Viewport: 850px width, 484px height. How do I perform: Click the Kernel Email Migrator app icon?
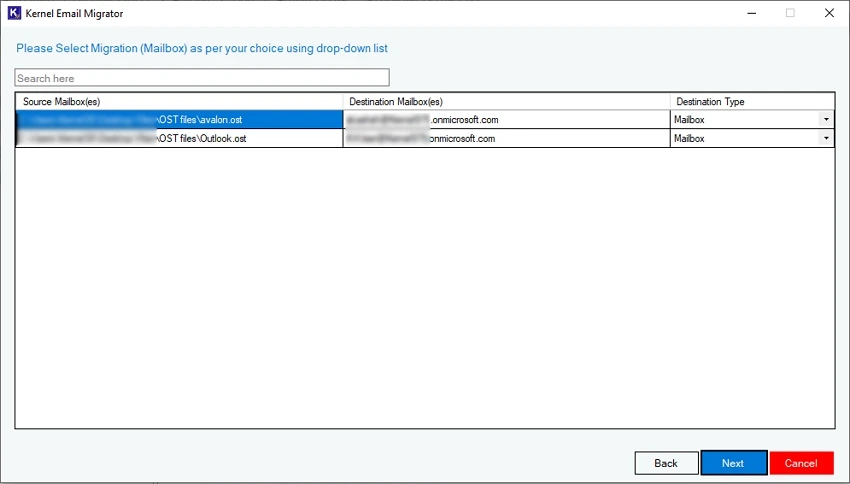[x=14, y=13]
